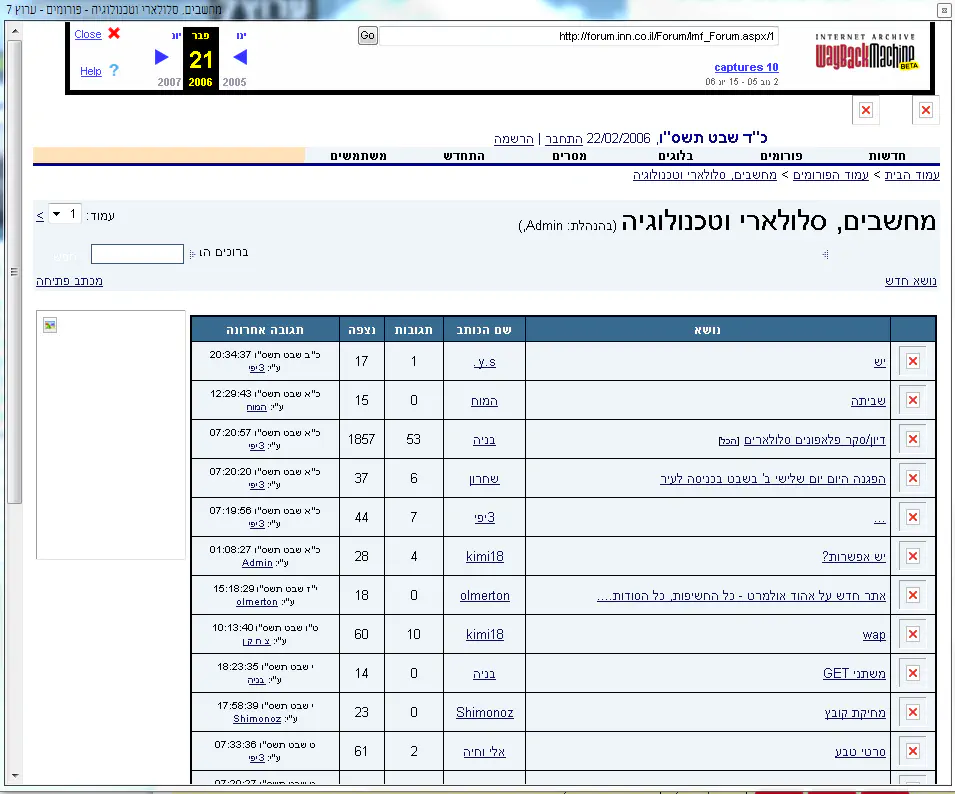The width and height of the screenshot is (955, 794).
Task: Open the page number 'עמוד' dropdown
Action: (x=65, y=215)
